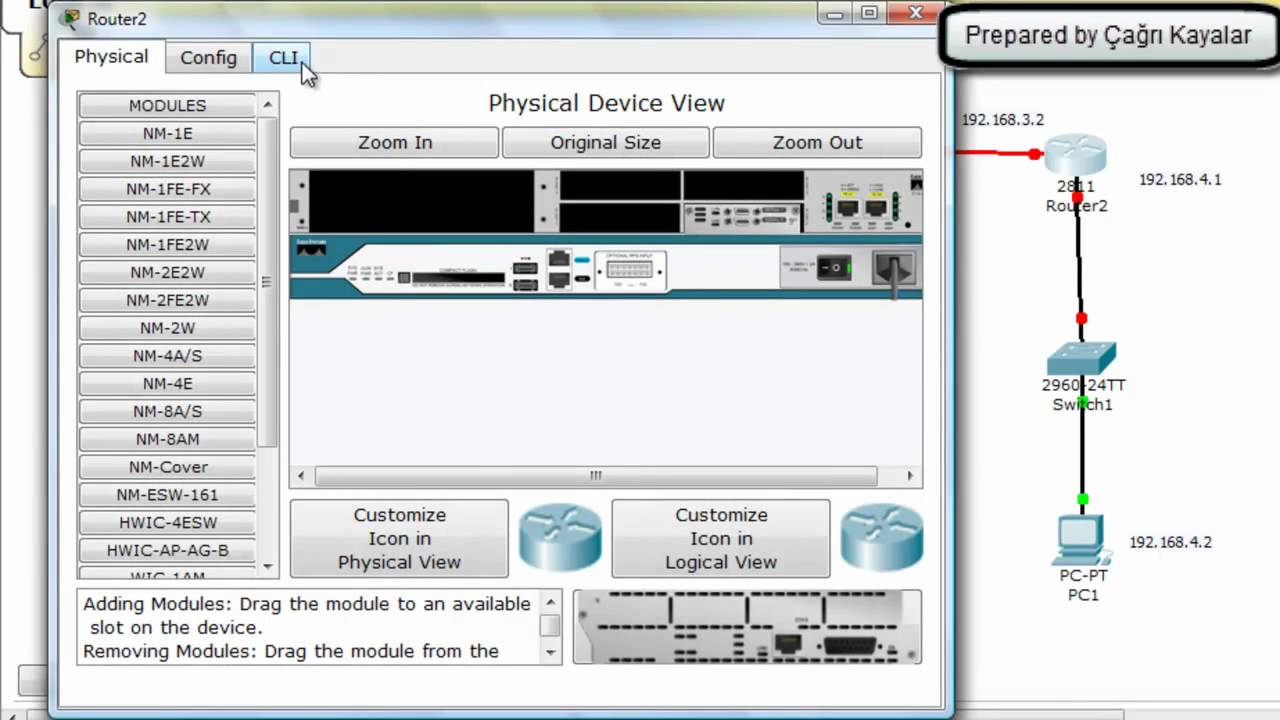Screen dimensions: 1280x720
Task: Click the physical view router icon preview
Action: (x=560, y=538)
